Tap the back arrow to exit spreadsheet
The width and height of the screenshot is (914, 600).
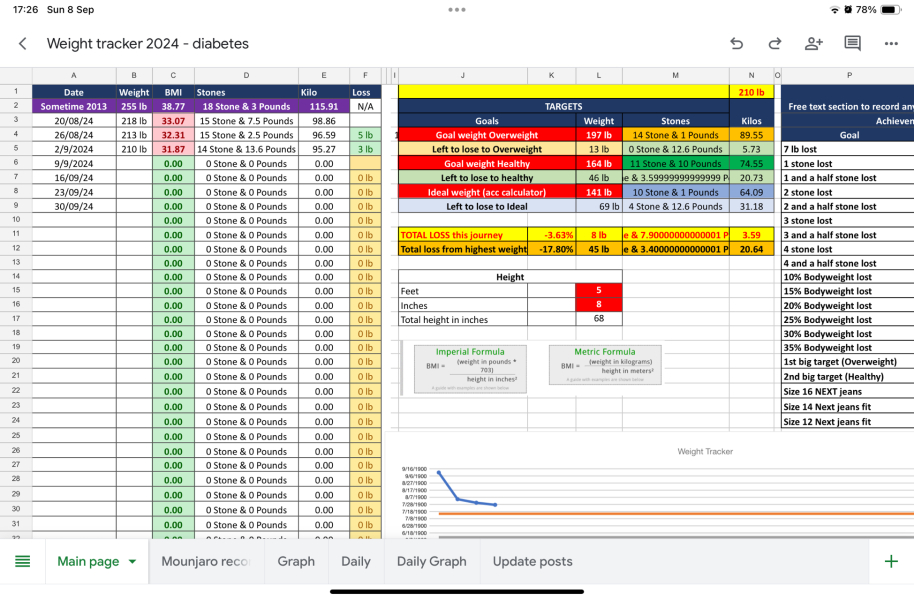tap(23, 44)
